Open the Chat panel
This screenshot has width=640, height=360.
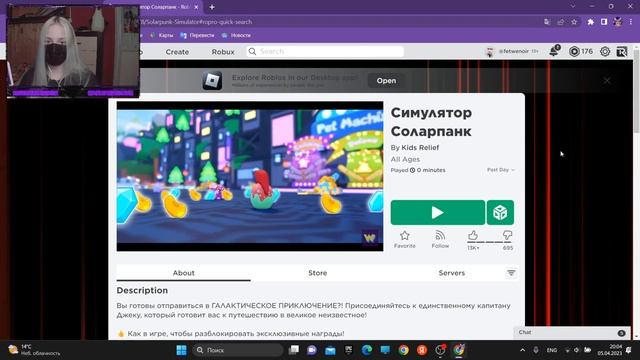571,333
